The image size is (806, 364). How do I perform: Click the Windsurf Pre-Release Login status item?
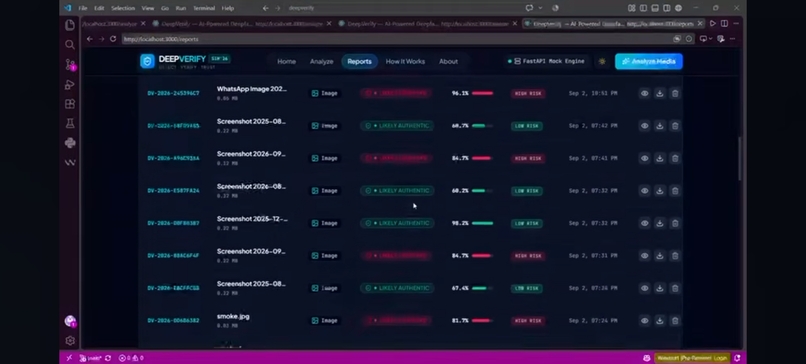[x=692, y=358]
